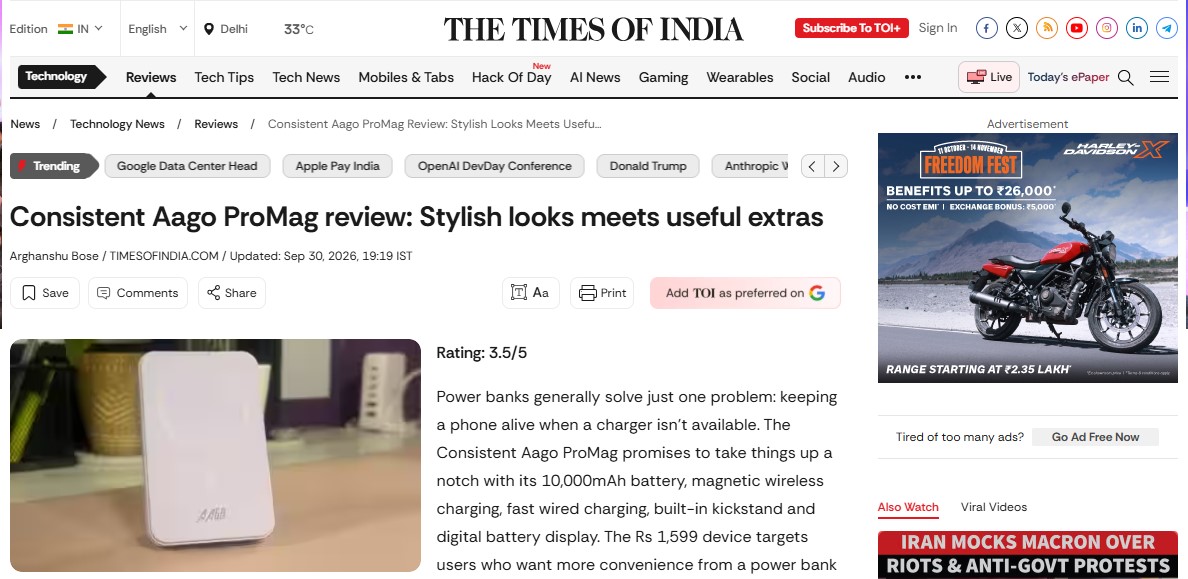The height and width of the screenshot is (579, 1188).
Task: Click the Technology News breadcrumb
Action: 117,124
